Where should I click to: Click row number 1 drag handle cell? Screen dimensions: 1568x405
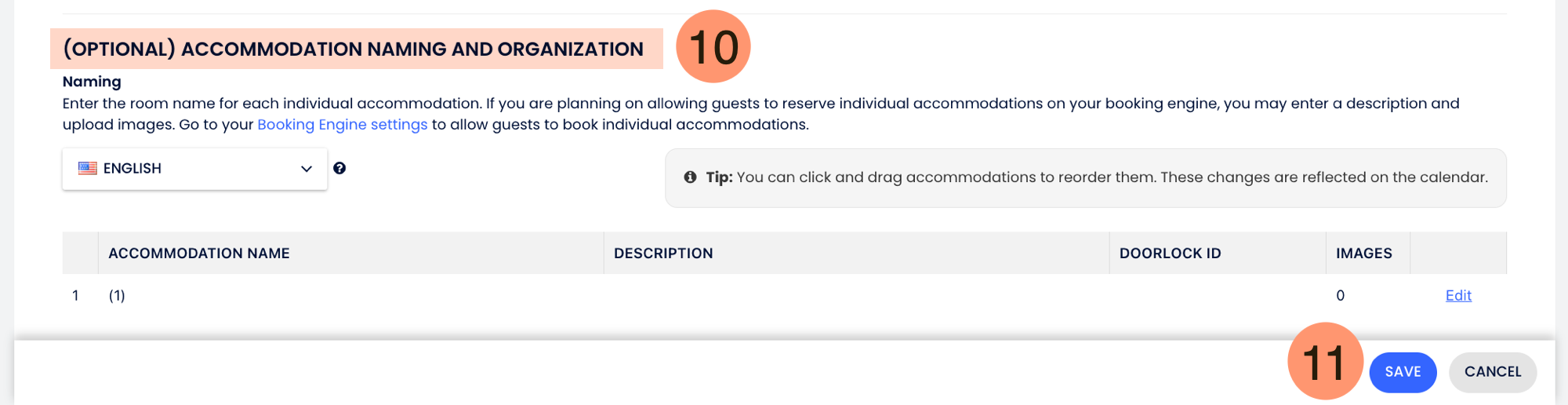click(76, 296)
